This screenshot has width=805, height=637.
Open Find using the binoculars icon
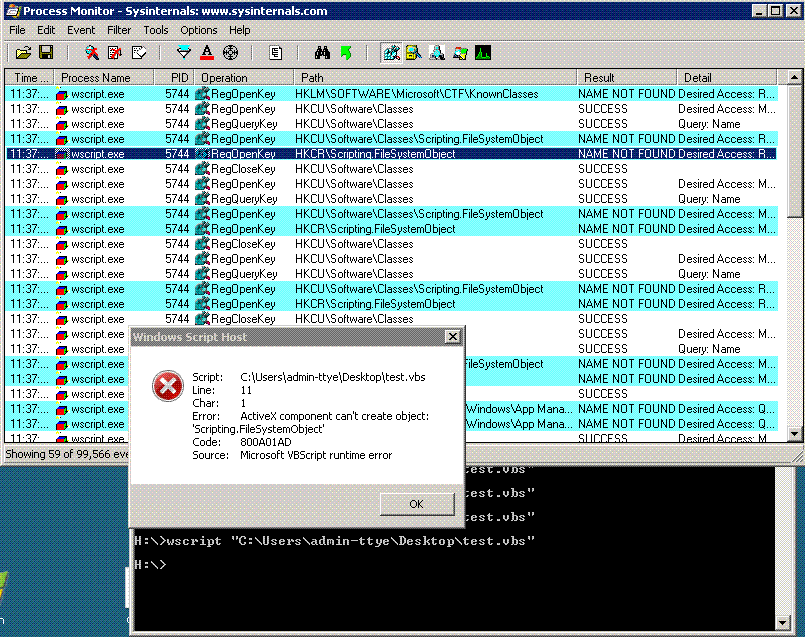(x=322, y=53)
